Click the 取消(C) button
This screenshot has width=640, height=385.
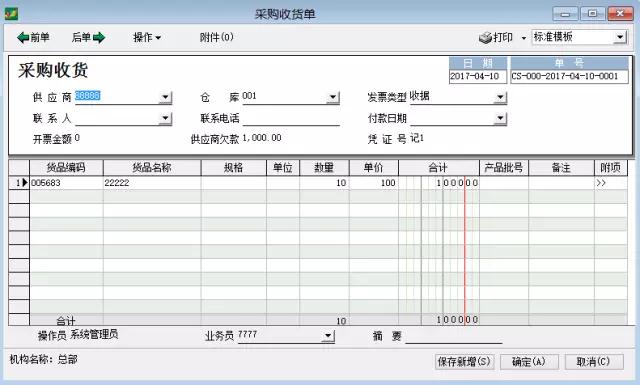pyautogui.click(x=593, y=362)
